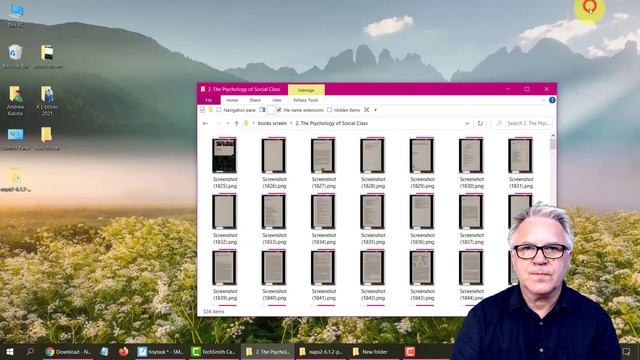Select Screenshot (1836).png thumbnail

[x=422, y=211]
